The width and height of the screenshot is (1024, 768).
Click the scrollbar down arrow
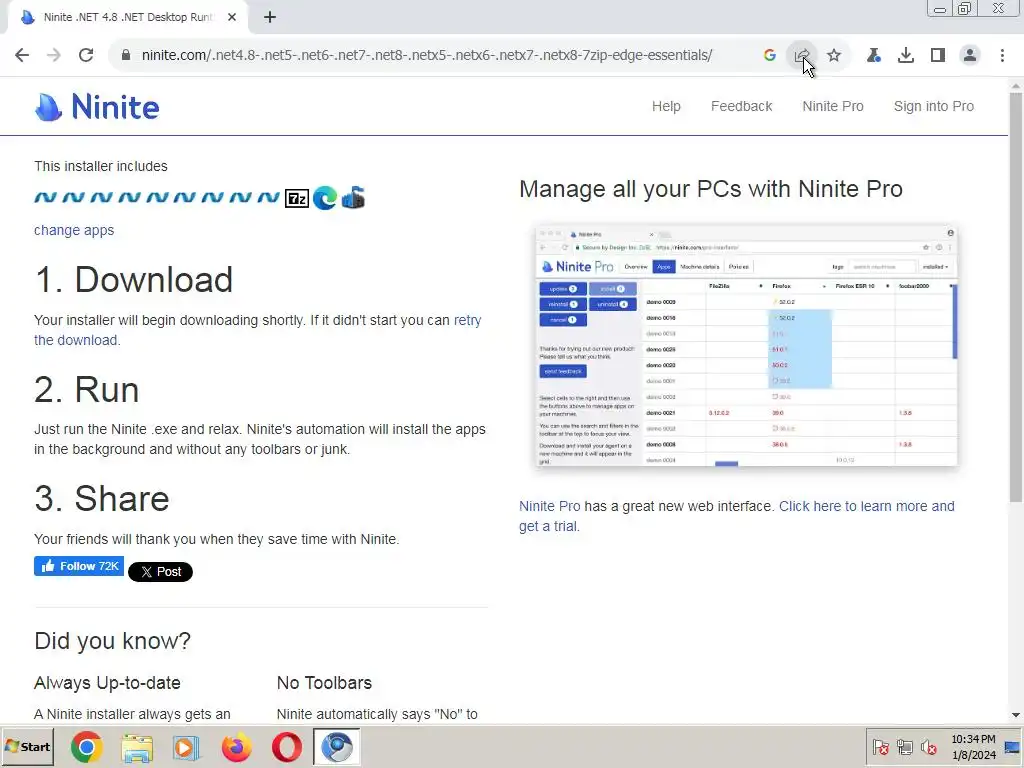pos(1016,715)
